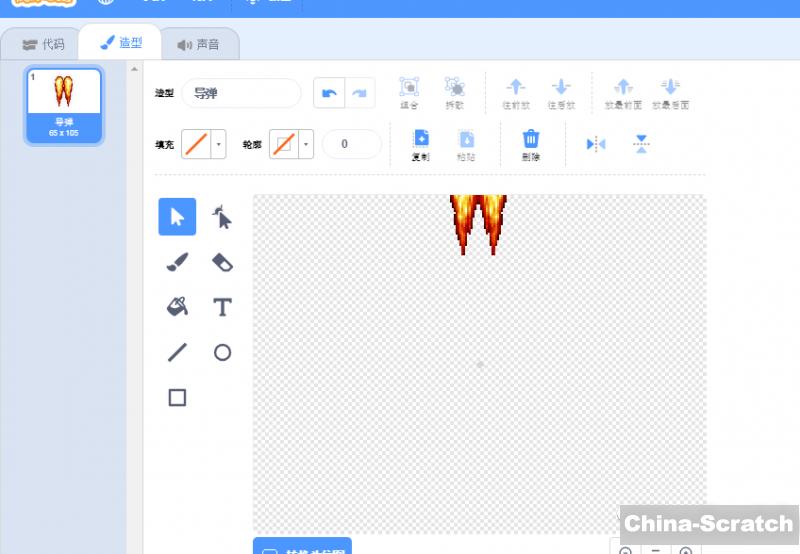The image size is (800, 554).
Task: Choose the Circle tool
Action: (x=222, y=352)
